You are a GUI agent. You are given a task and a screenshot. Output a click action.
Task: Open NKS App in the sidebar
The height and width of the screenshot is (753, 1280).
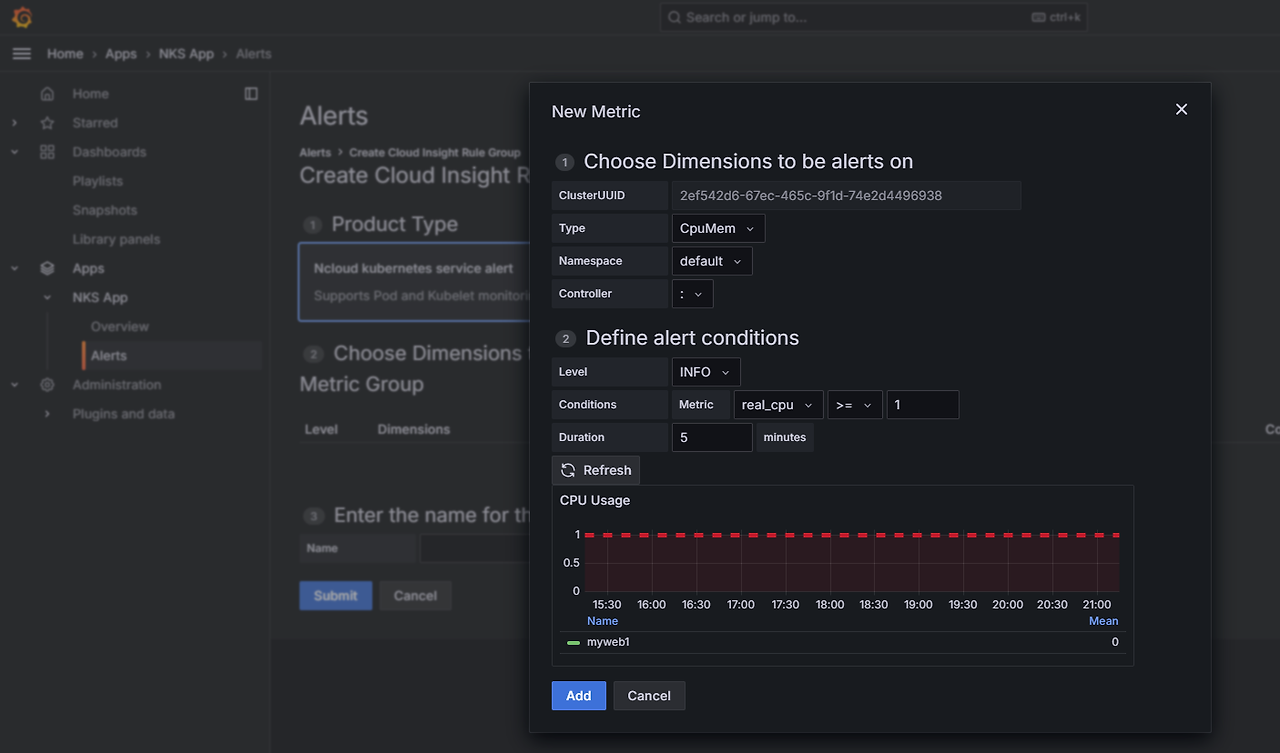100,297
